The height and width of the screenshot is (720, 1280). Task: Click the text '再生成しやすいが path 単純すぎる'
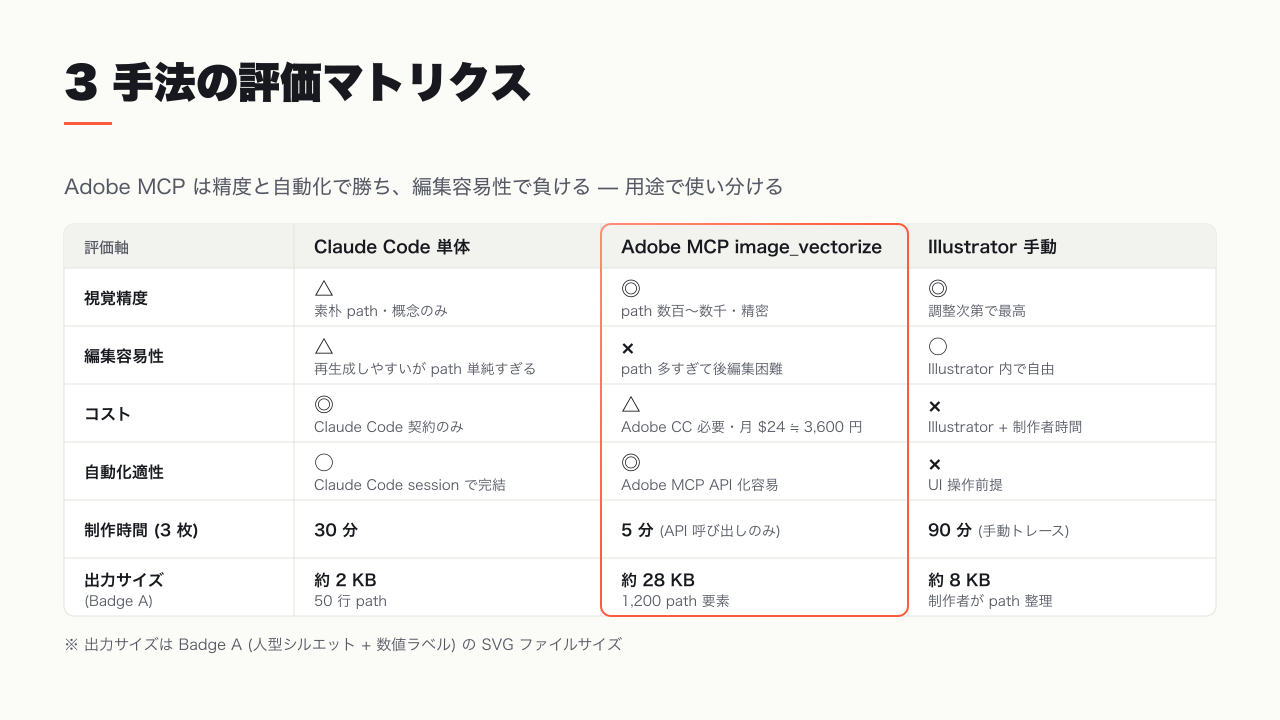click(425, 369)
